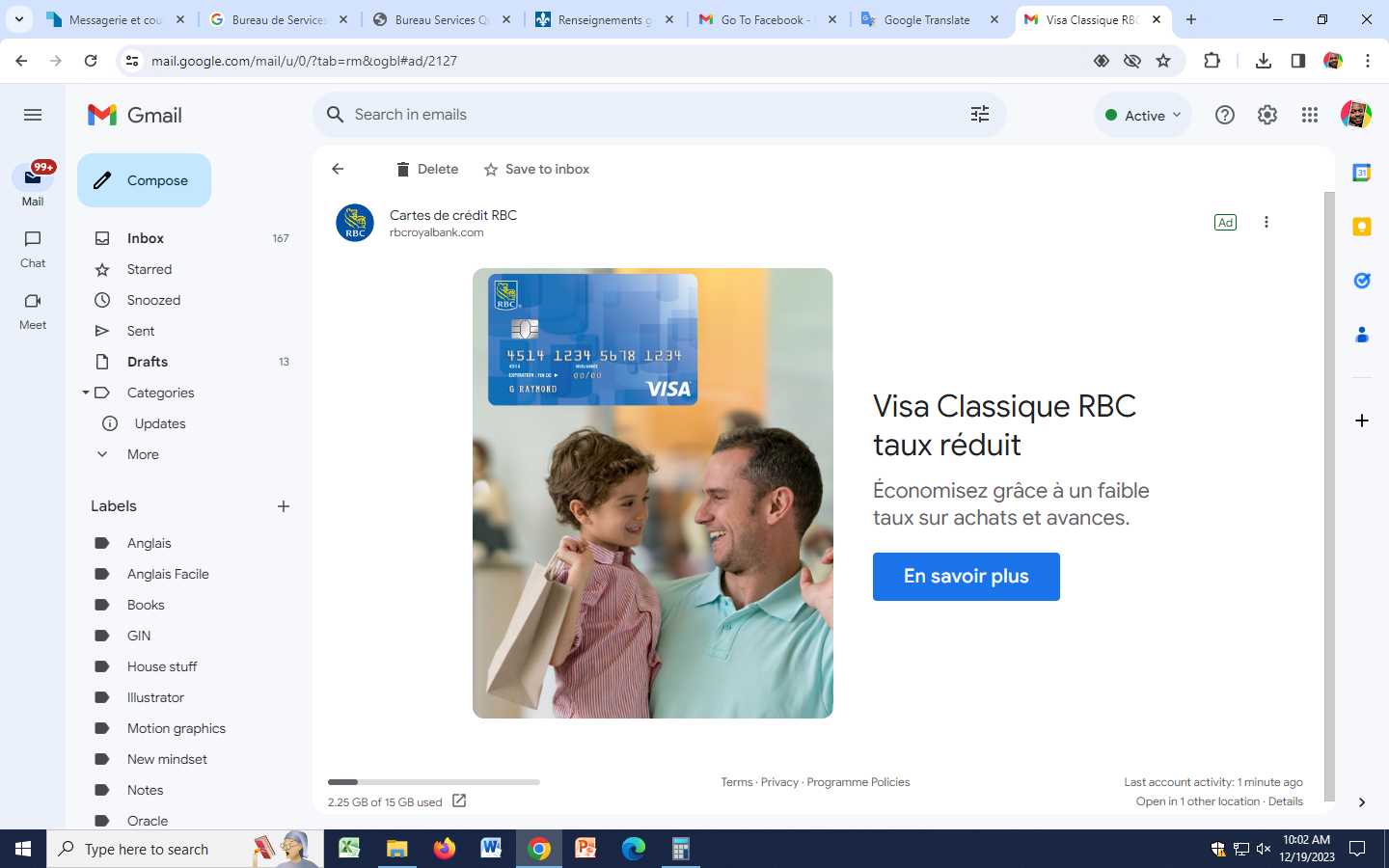Open Gmail settings gear icon
Image resolution: width=1389 pixels, height=868 pixels.
(1266, 115)
